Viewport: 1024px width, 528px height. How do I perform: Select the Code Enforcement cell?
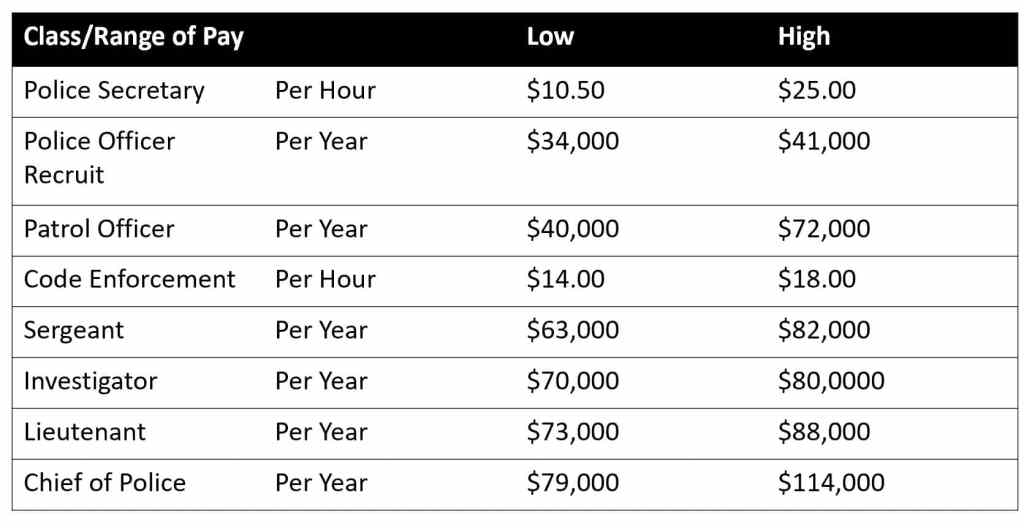point(130,279)
